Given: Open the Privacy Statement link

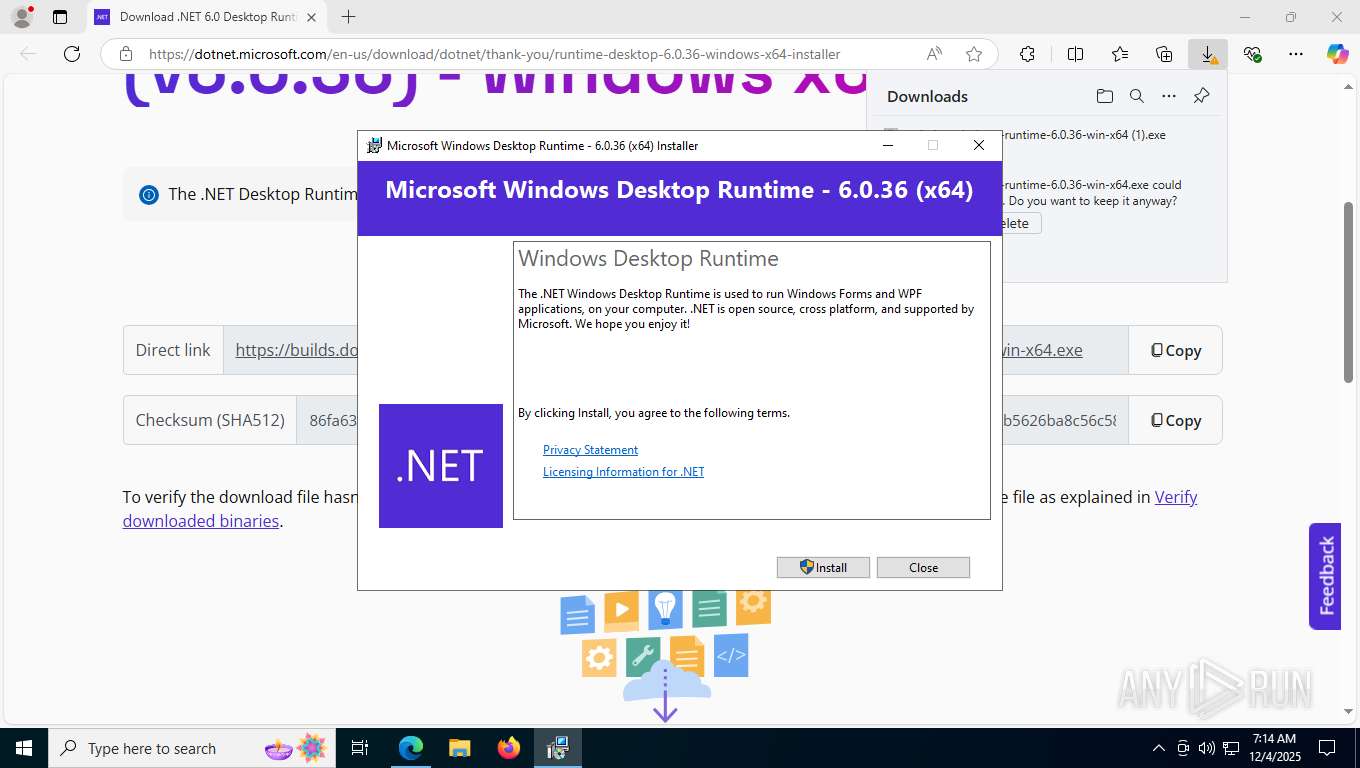Looking at the screenshot, I should pos(590,450).
